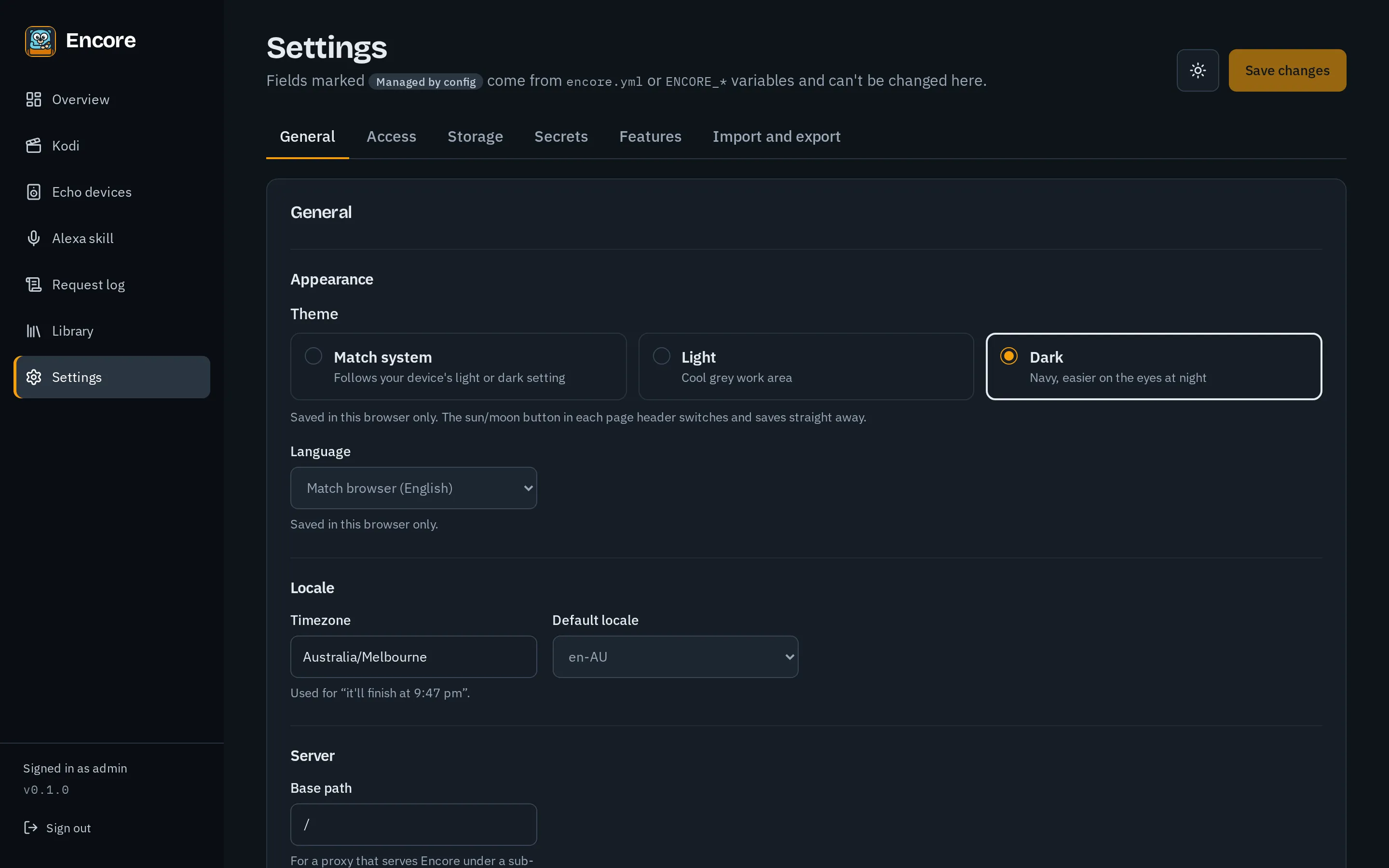Screen dimensions: 1389x868
Task: Switch to the General tab
Action: point(307,136)
